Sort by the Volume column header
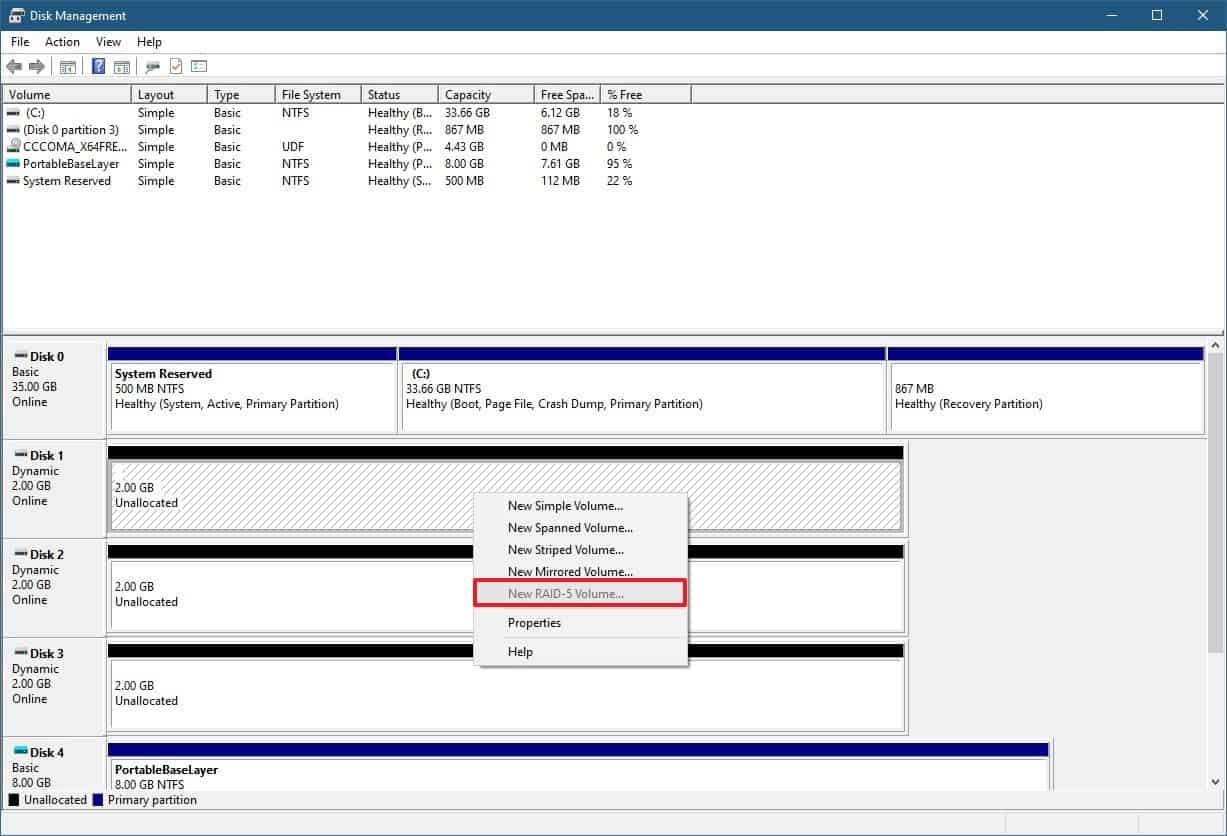Viewport: 1227px width, 836px height. point(67,95)
